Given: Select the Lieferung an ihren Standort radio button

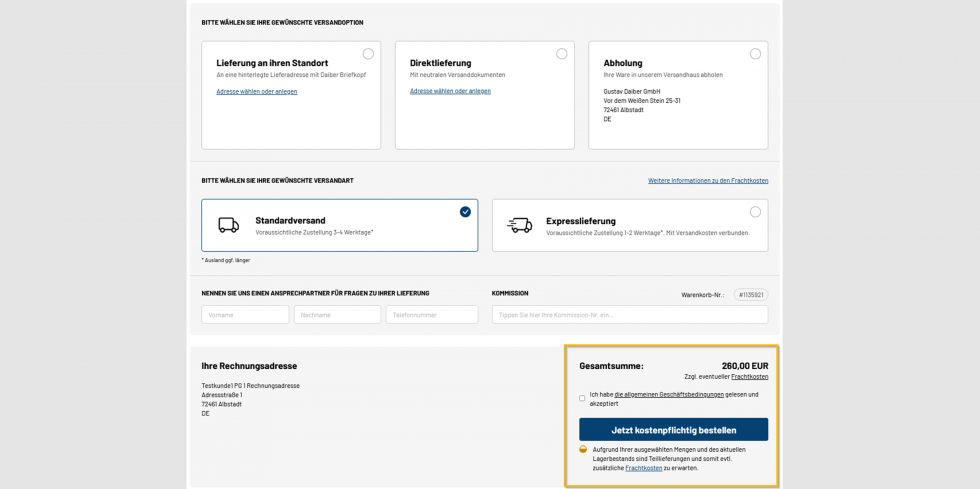Looking at the screenshot, I should [x=368, y=54].
